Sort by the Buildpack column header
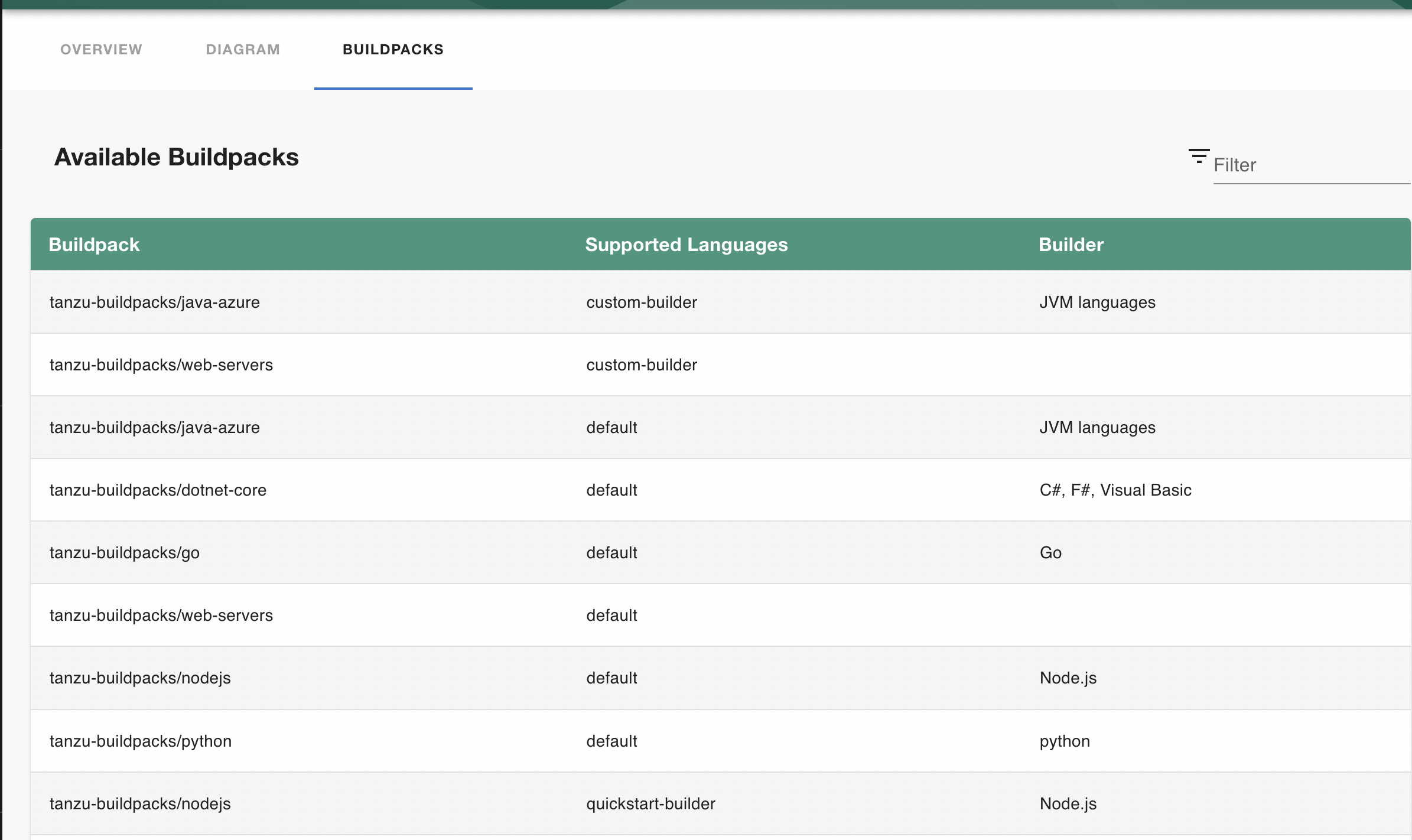This screenshot has width=1412, height=840. tap(94, 245)
